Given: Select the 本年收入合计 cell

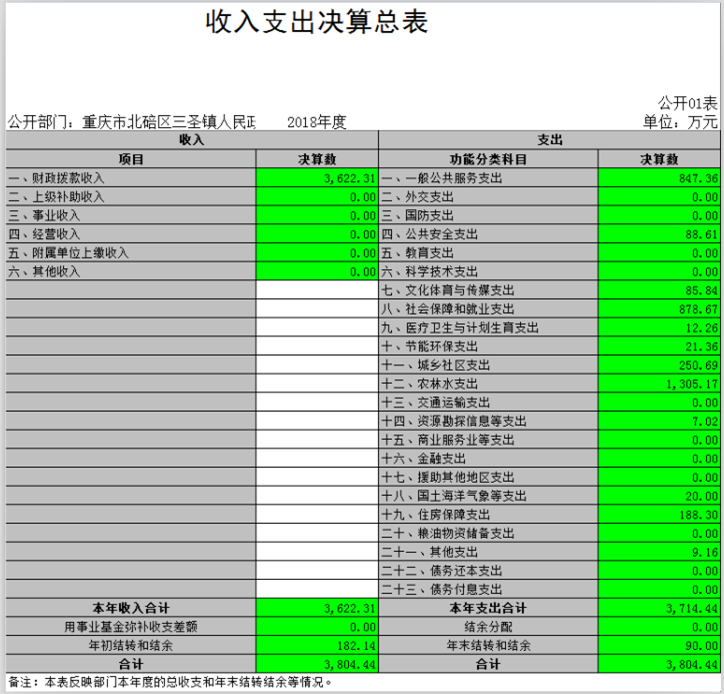Looking at the screenshot, I should [x=131, y=608].
